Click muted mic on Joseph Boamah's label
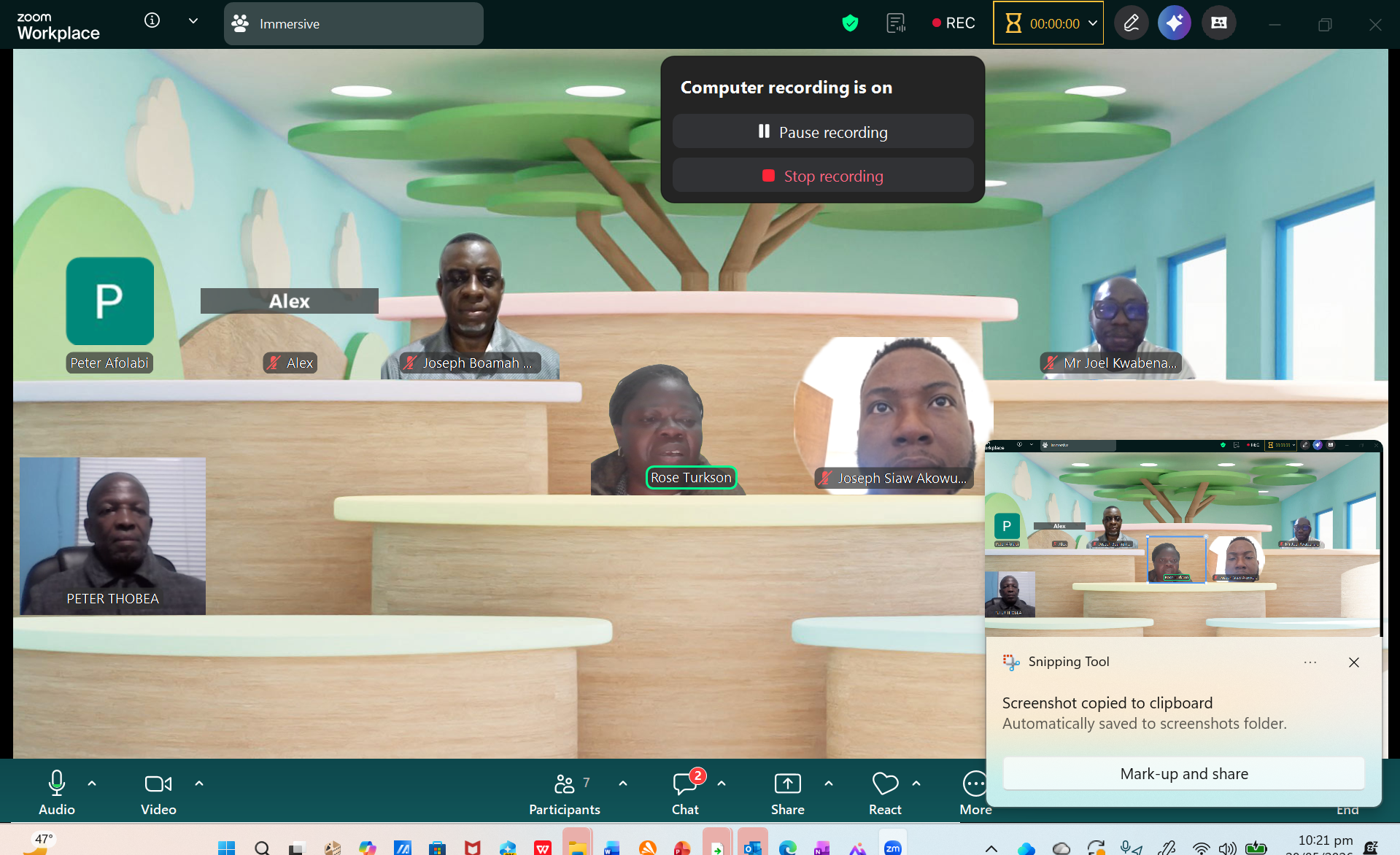 [410, 363]
